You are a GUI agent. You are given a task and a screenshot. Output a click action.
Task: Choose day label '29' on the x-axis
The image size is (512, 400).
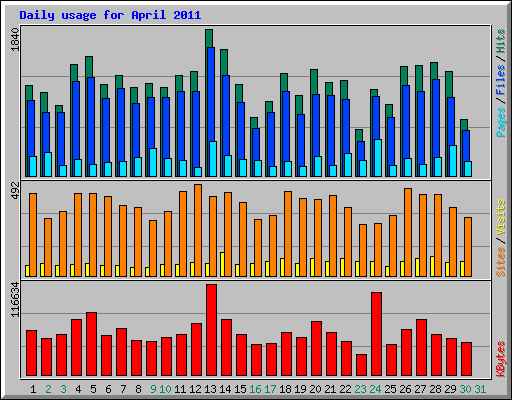450,389
